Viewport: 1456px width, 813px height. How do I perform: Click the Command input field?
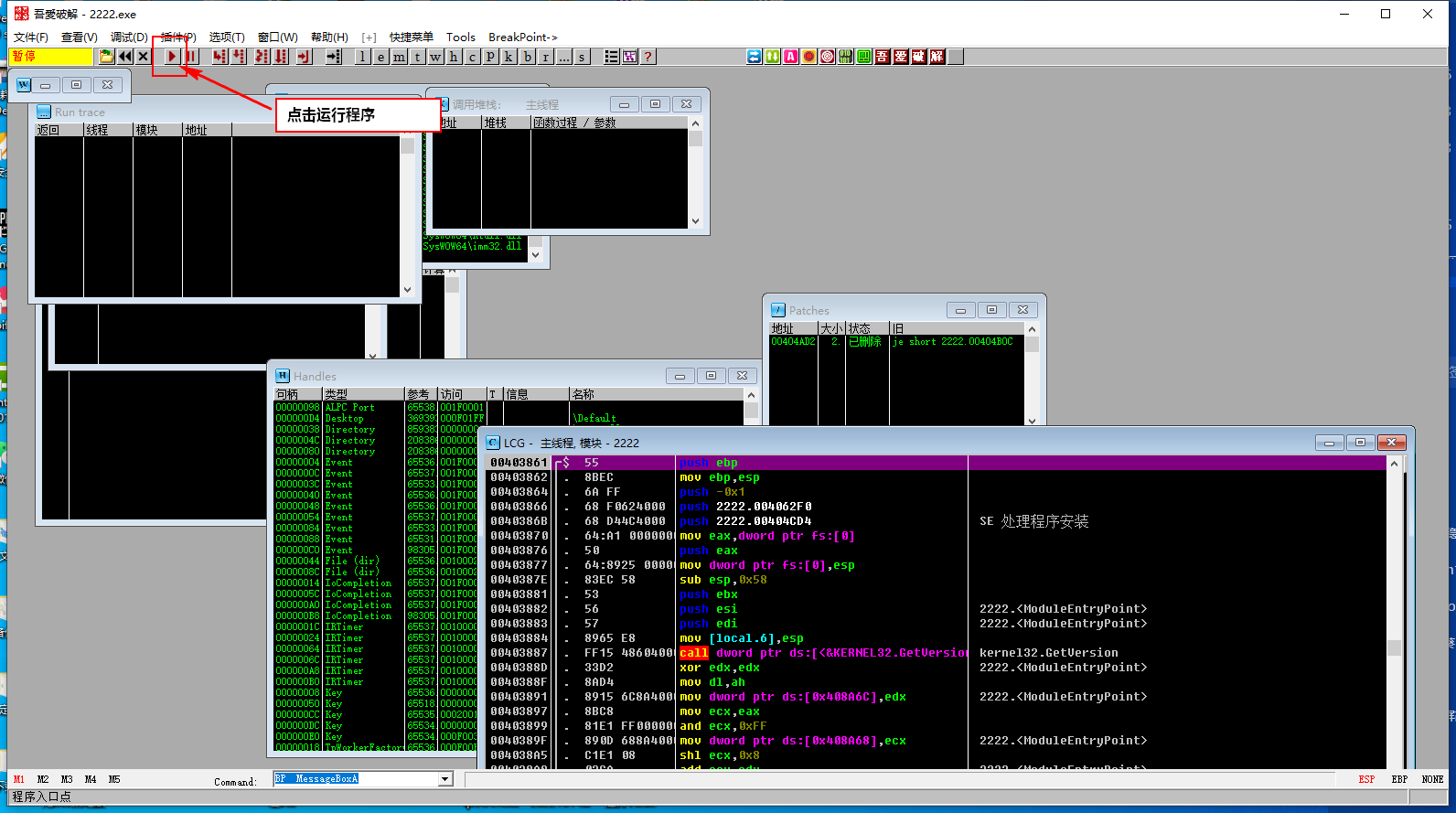point(357,779)
